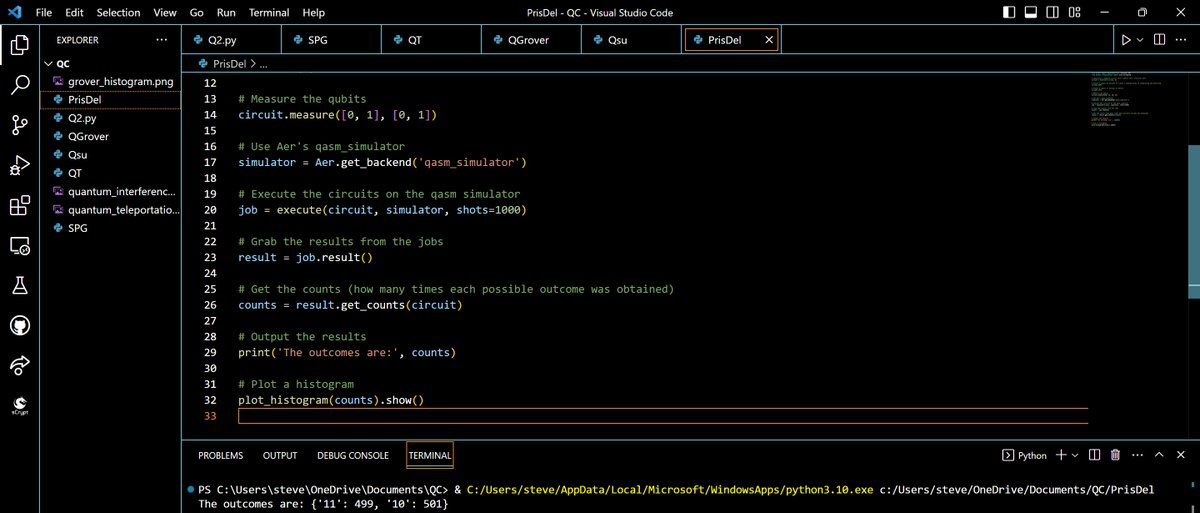Open the Run and Debug view
Screen dimensions: 1200x513
20,165
